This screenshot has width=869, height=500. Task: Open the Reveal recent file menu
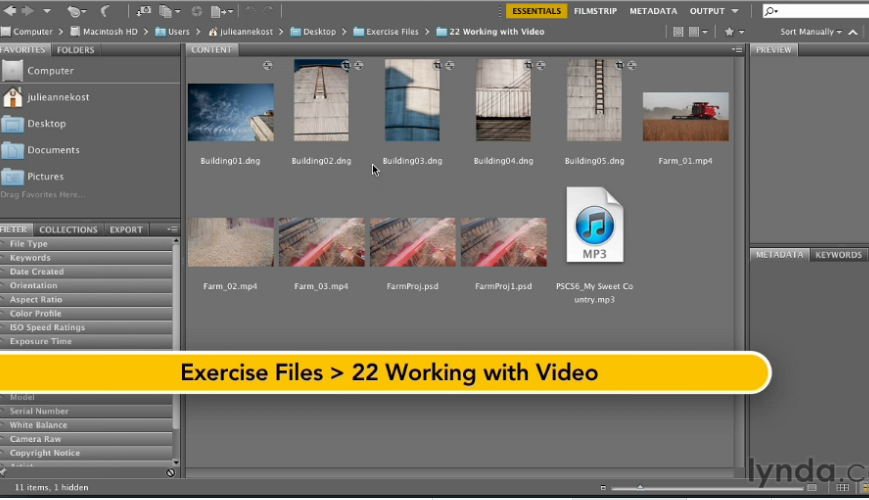[76, 11]
